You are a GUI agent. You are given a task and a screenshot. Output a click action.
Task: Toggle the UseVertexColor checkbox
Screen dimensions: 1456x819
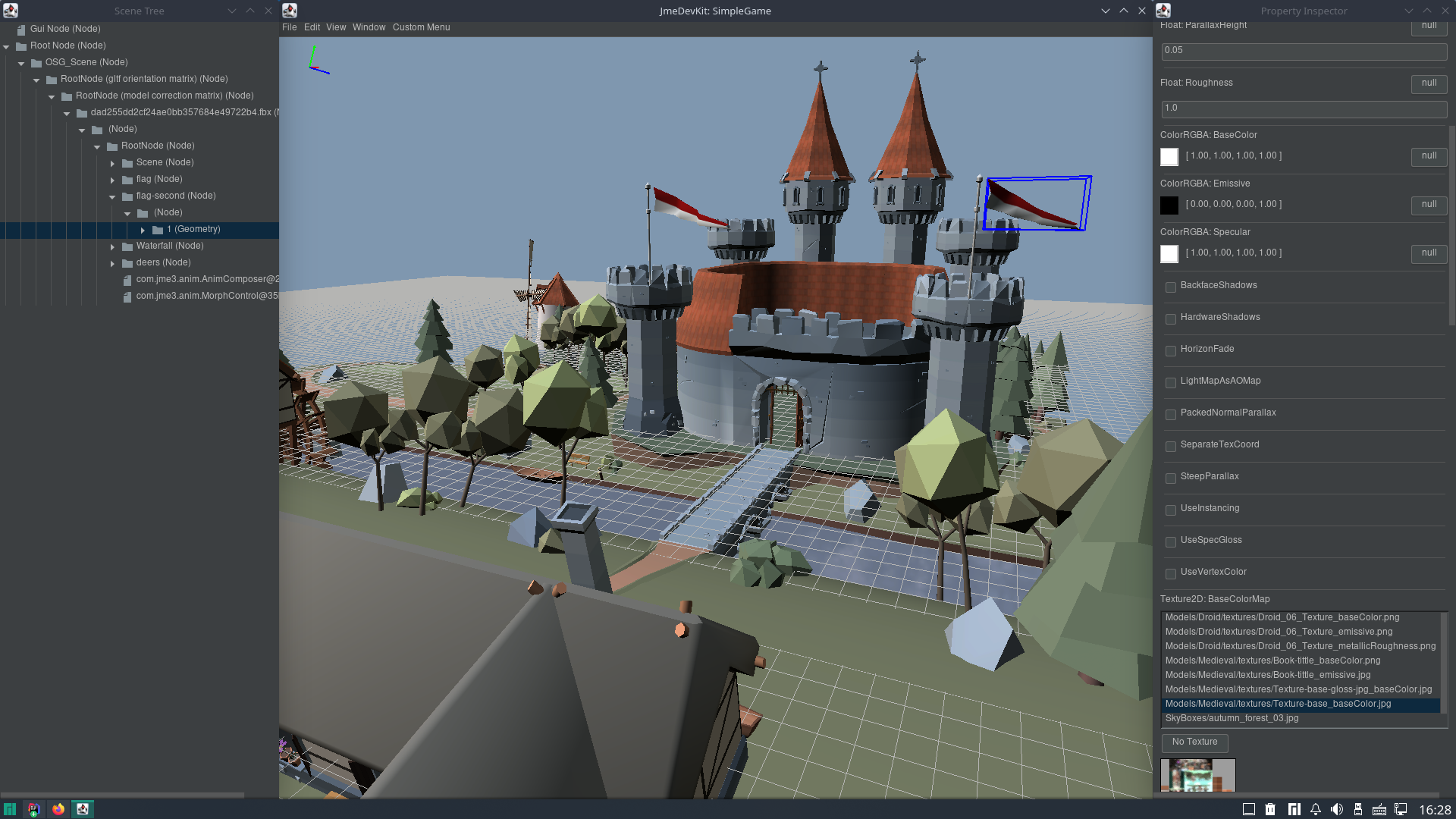[x=1171, y=573]
